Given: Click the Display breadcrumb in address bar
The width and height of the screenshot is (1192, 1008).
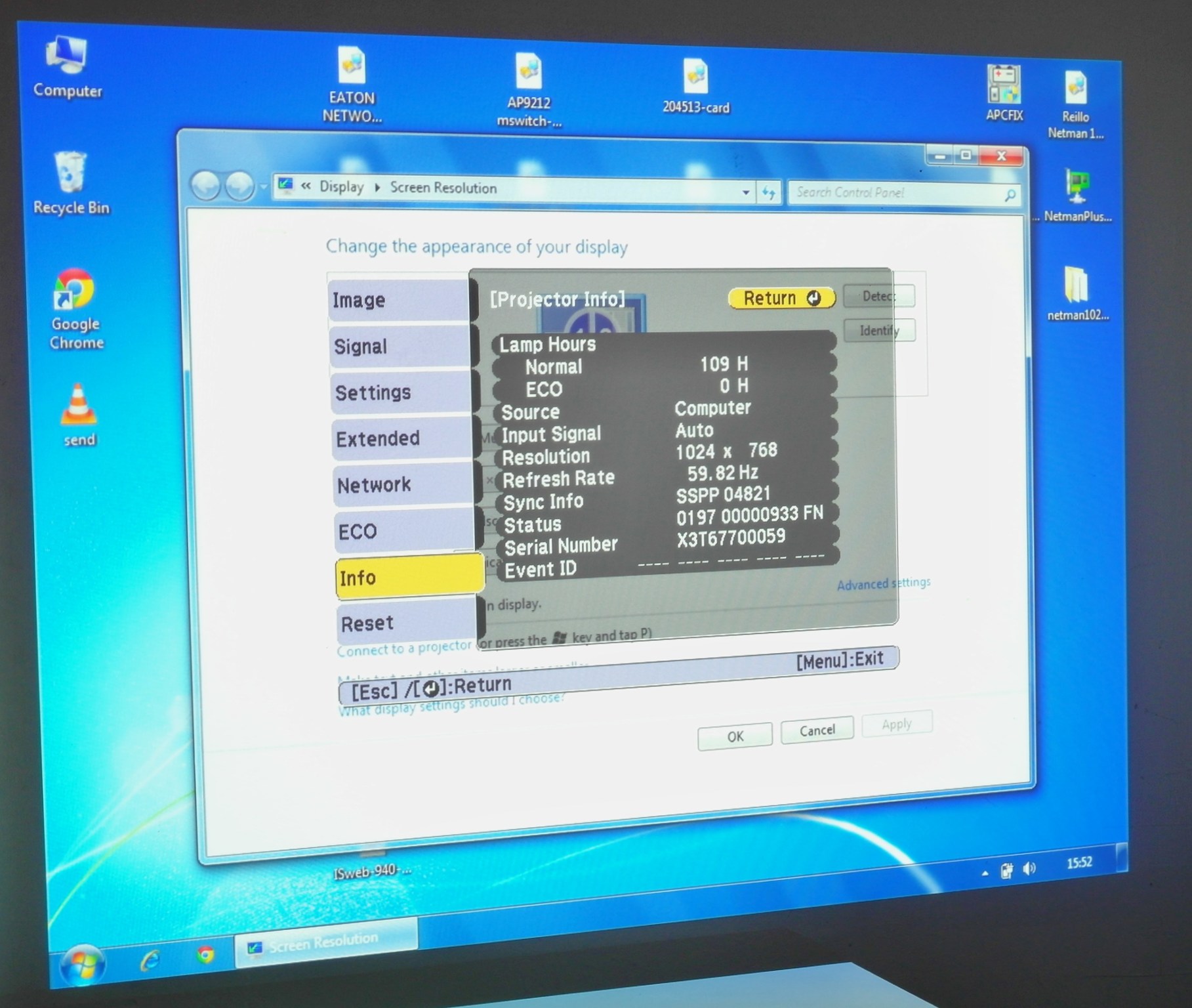Looking at the screenshot, I should [341, 186].
